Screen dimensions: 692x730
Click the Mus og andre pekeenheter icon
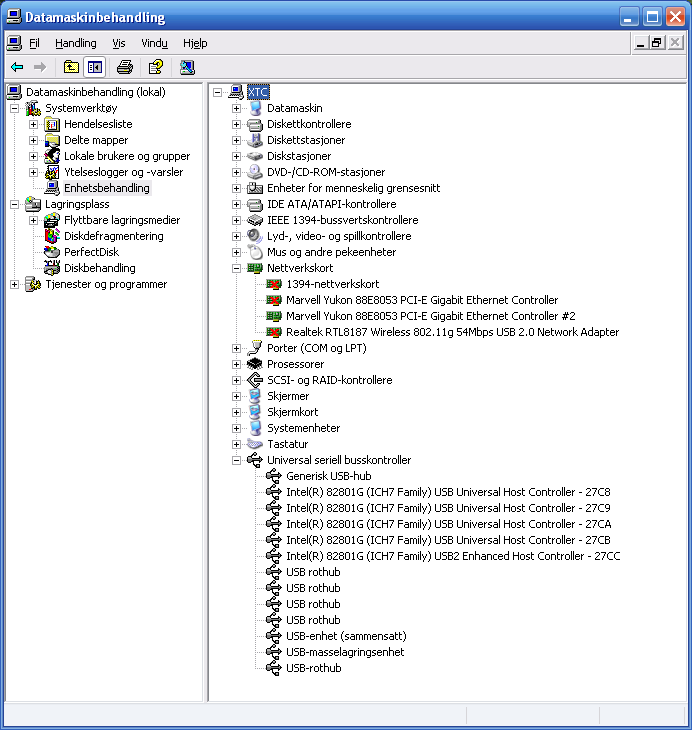(255, 252)
